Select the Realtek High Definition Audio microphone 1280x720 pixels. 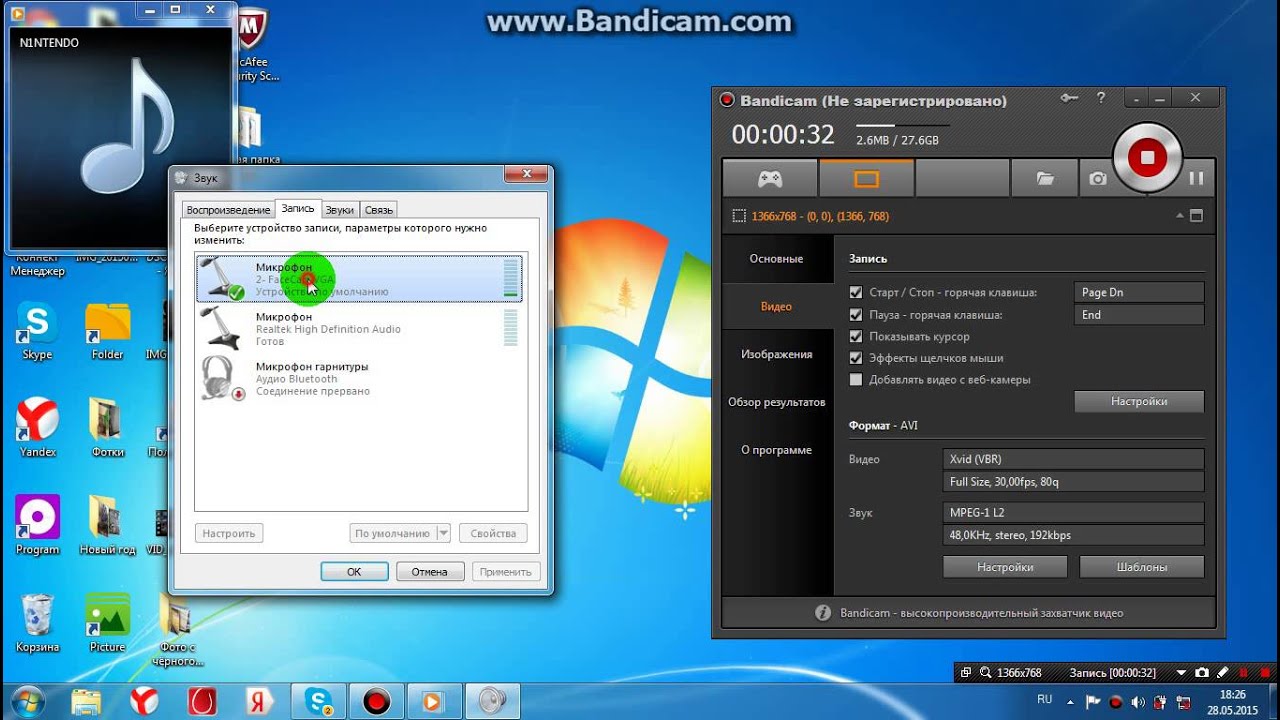(359, 328)
